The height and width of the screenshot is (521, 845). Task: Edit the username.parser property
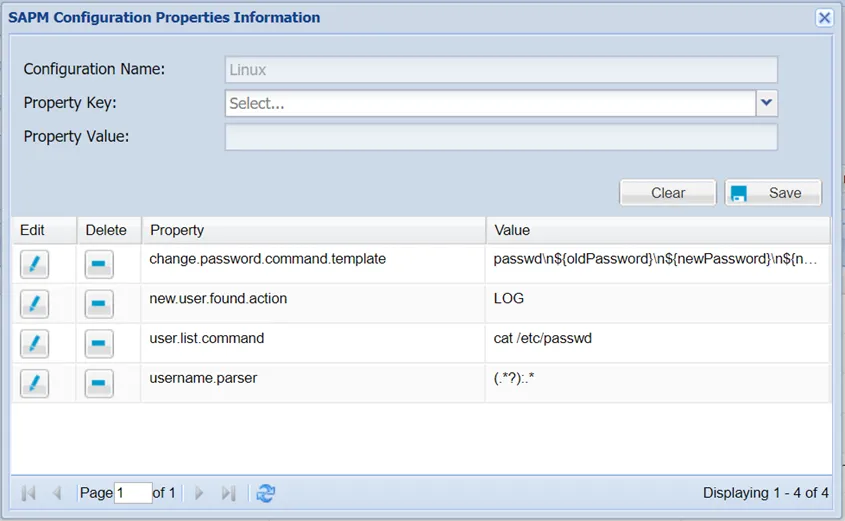(x=34, y=384)
